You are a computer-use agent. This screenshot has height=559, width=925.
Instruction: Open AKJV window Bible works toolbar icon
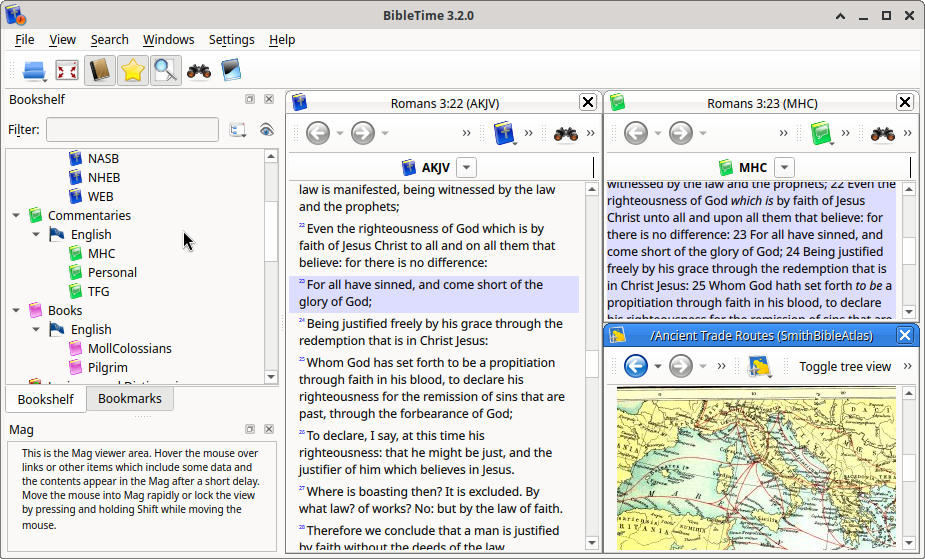(504, 133)
